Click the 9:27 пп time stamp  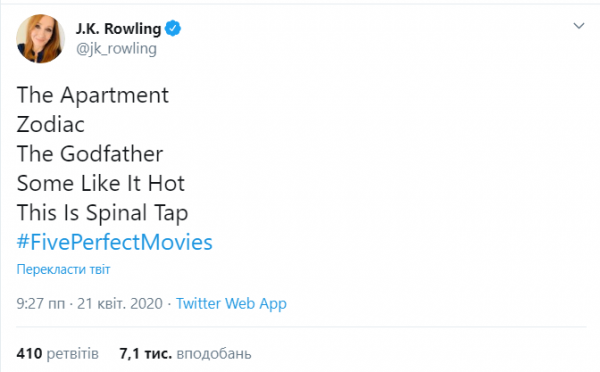[x=41, y=303]
